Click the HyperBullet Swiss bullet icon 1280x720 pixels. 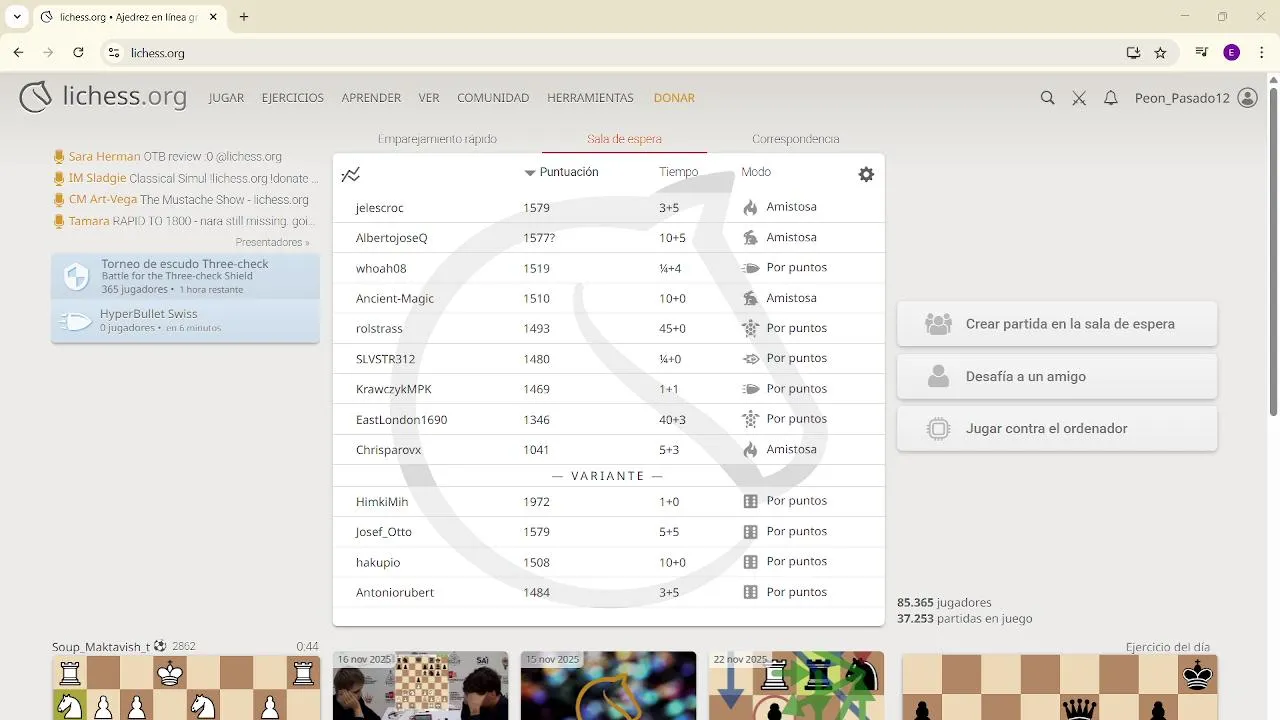76,320
